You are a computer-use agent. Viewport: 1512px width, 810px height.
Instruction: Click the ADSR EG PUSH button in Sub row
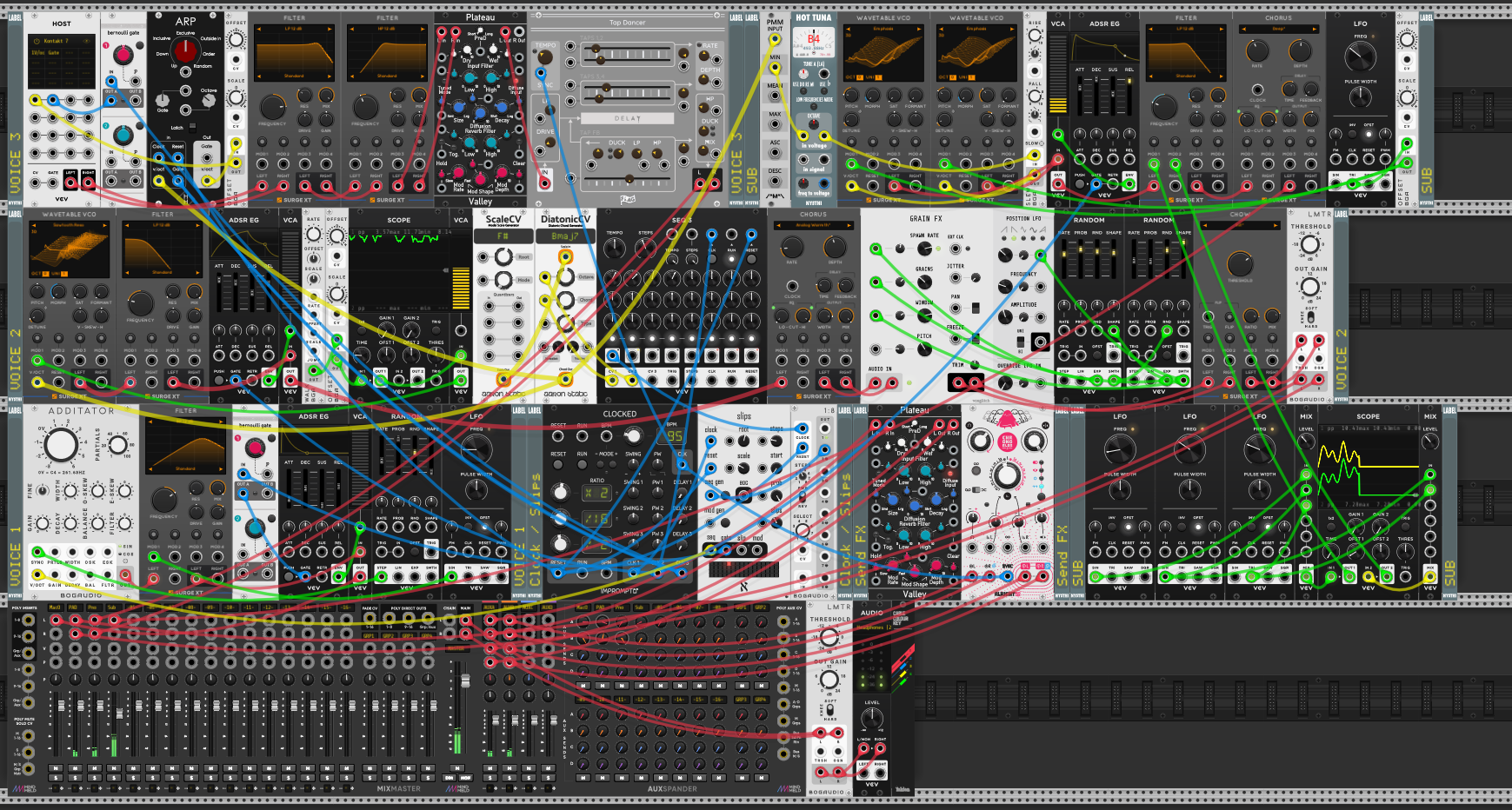[1081, 185]
